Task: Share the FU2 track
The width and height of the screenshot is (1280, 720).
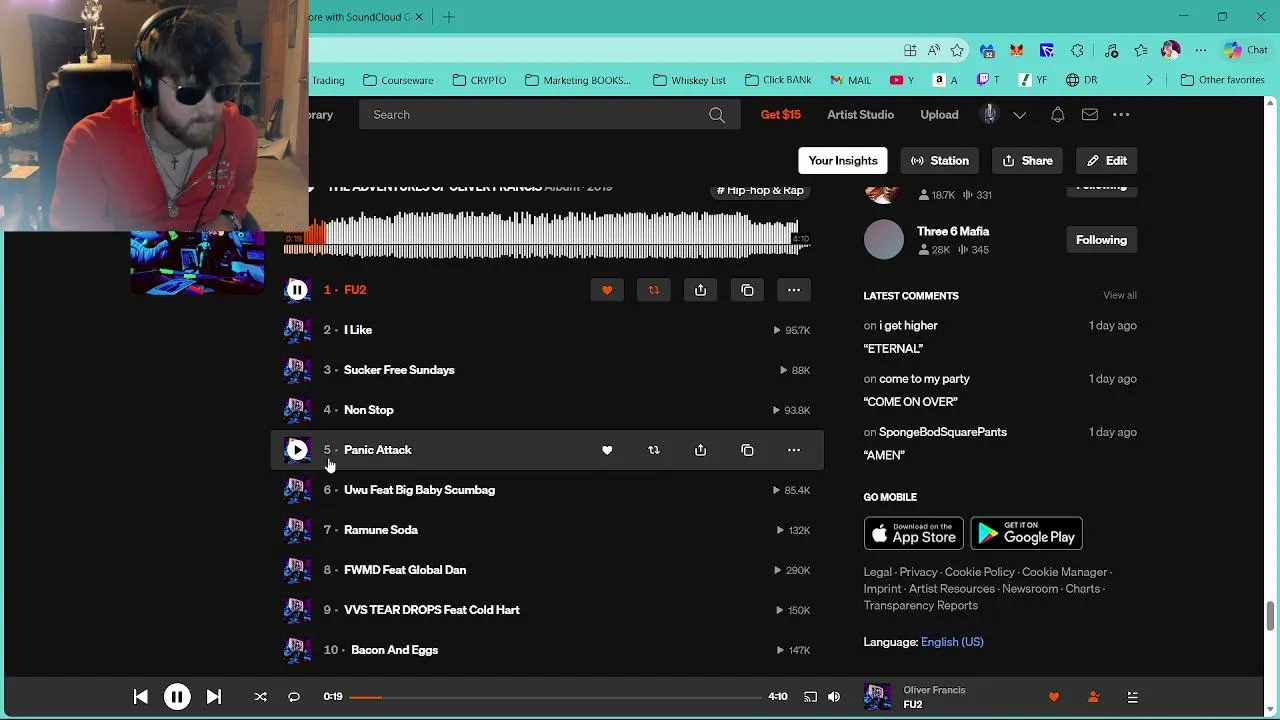Action: click(x=700, y=290)
